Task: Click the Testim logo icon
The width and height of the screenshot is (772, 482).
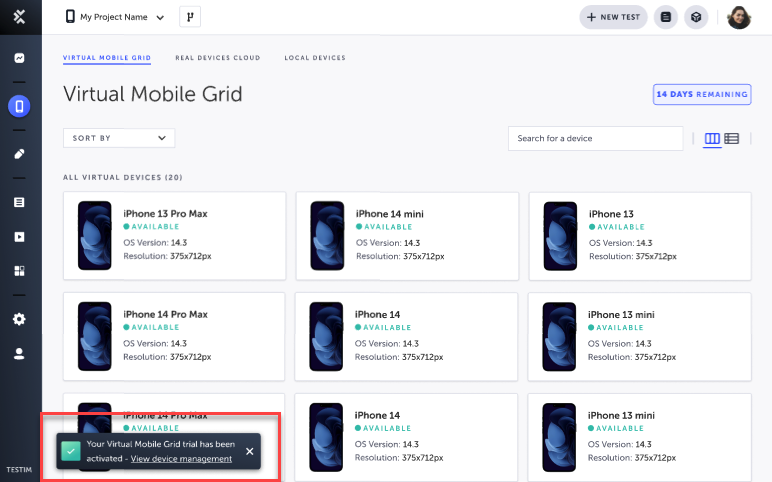Action: pyautogui.click(x=19, y=17)
